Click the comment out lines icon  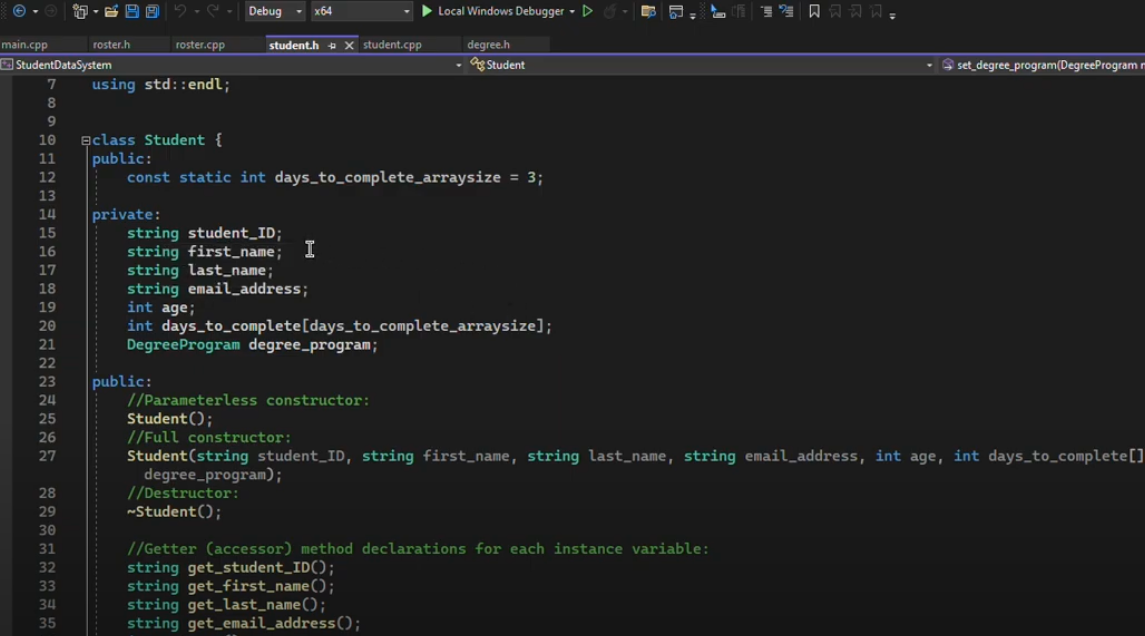(x=766, y=11)
